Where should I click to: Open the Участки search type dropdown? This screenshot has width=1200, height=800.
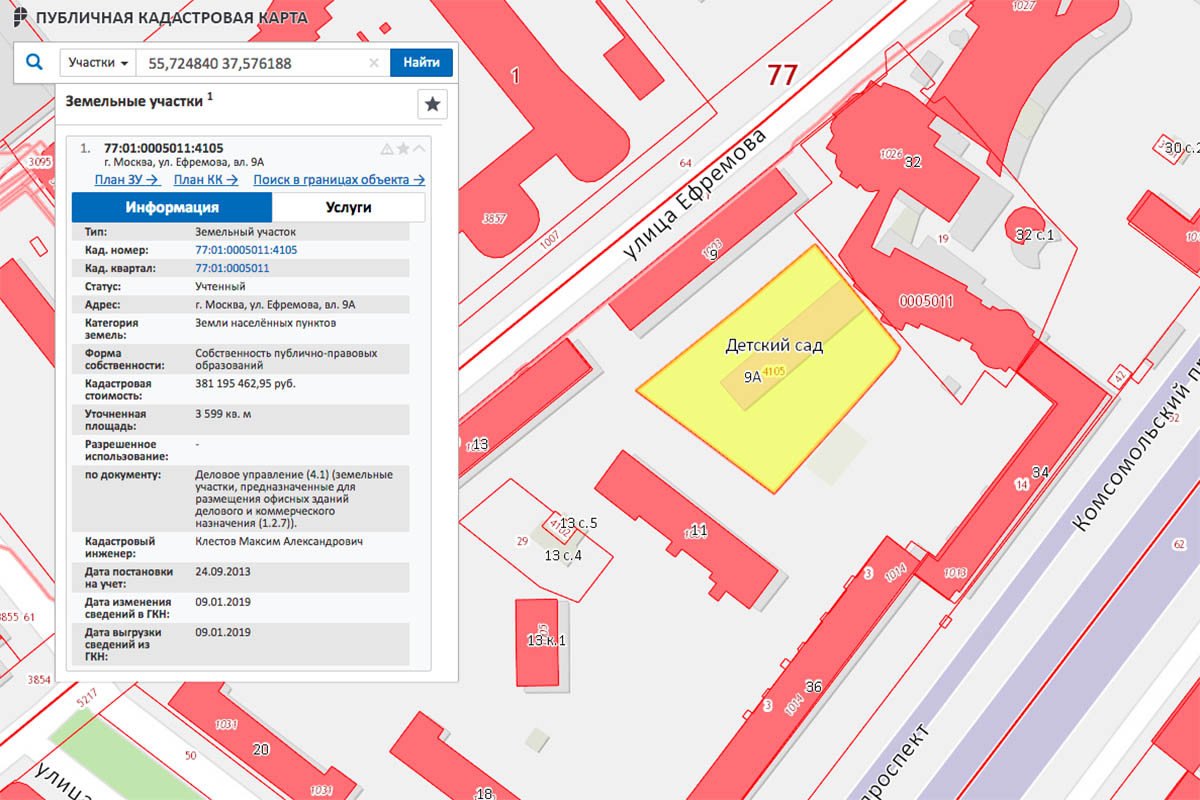97,63
